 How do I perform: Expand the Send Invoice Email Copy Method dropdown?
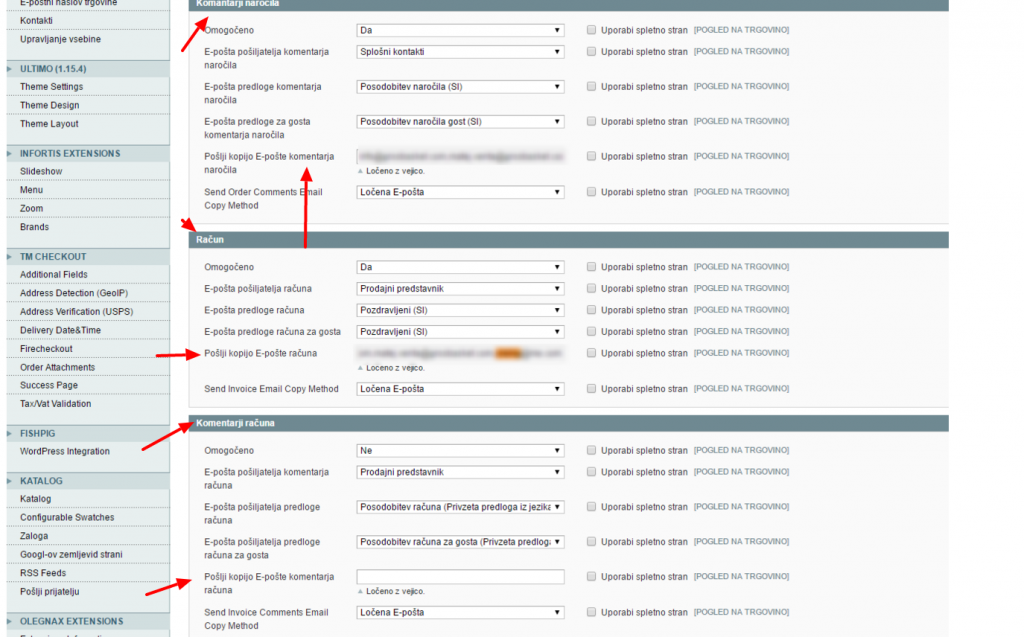tap(460, 389)
